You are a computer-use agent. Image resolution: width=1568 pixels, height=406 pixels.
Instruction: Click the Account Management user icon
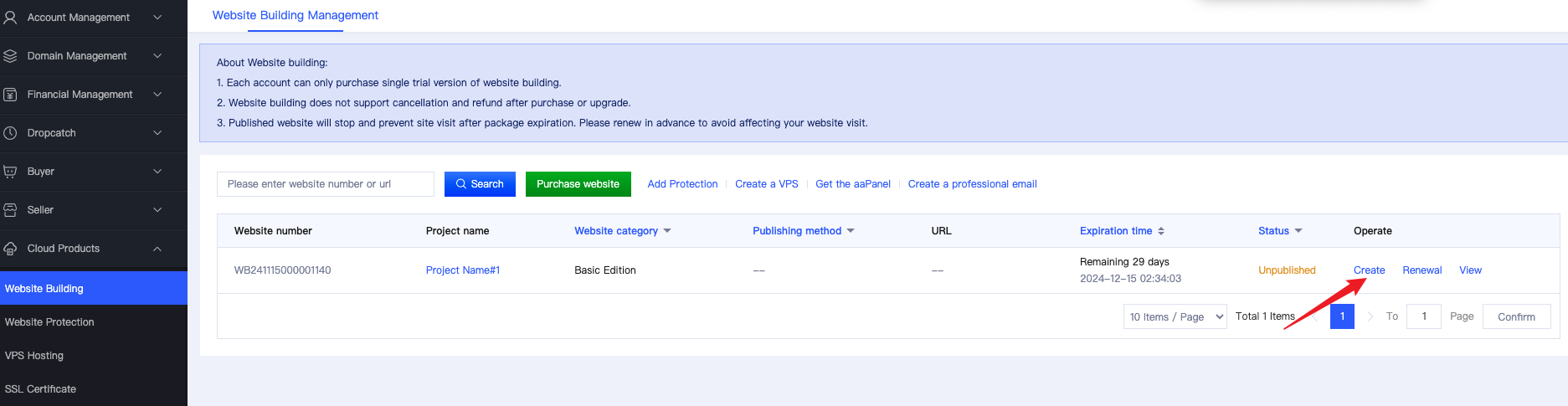pos(10,18)
